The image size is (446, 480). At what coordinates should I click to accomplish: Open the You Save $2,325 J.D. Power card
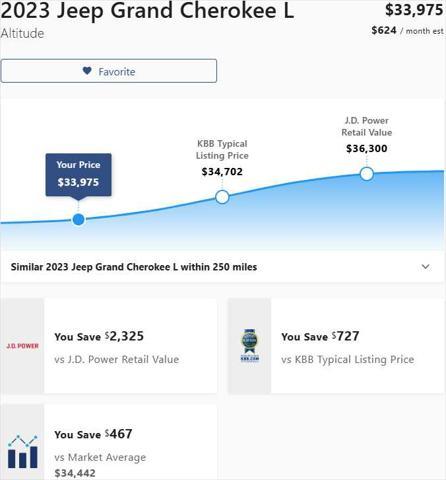109,346
